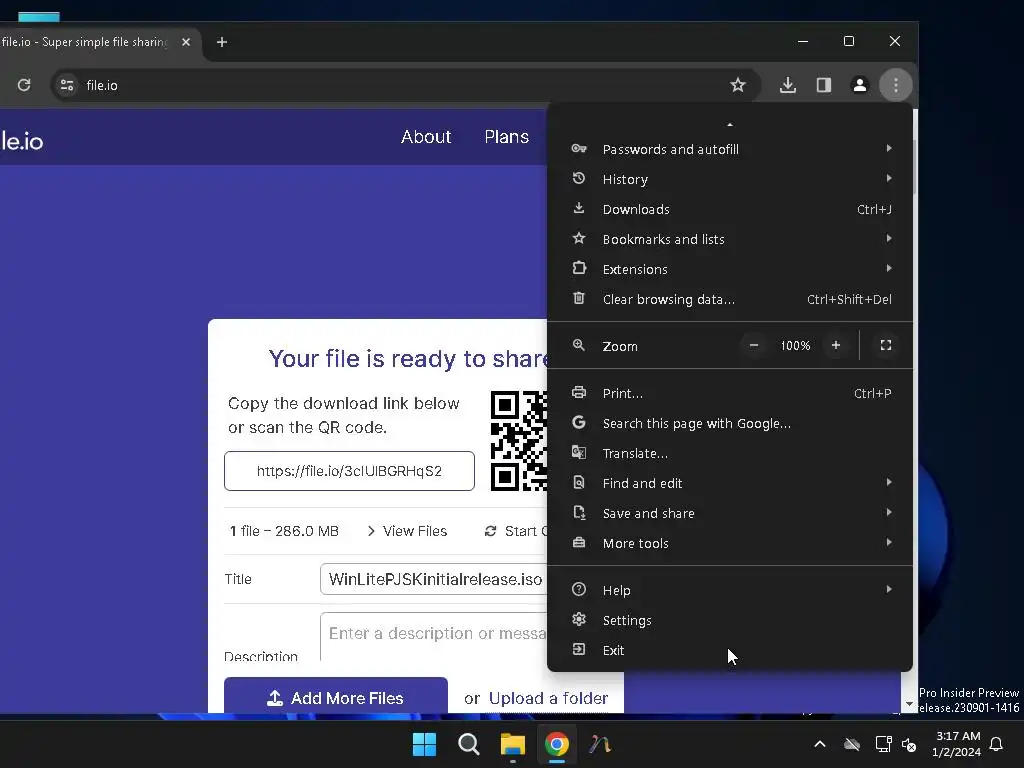Click the exit icon beside Exit
Screen dimensions: 1024x768
[x=579, y=649]
